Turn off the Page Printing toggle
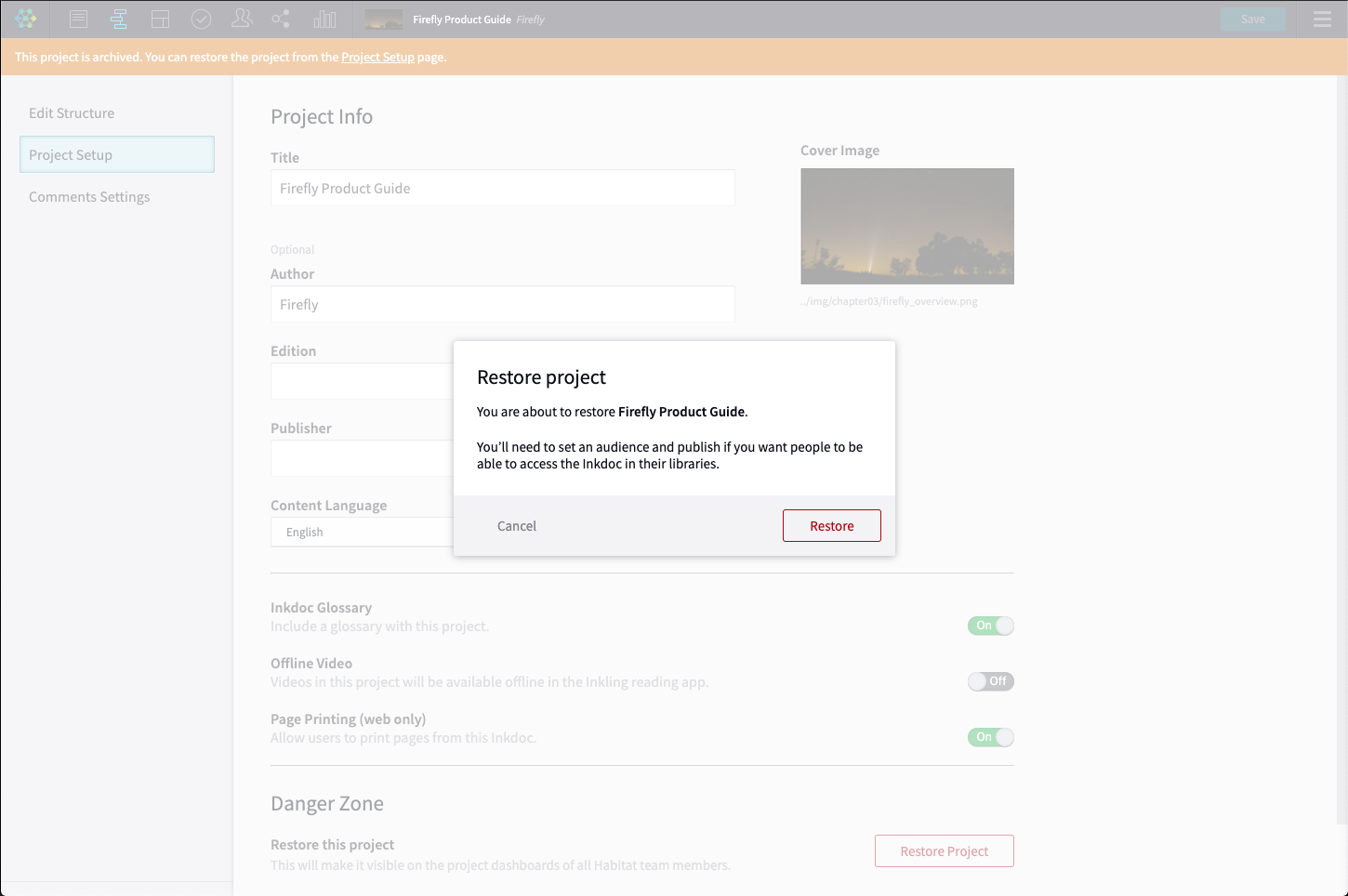This screenshot has width=1348, height=896. pos(990,737)
